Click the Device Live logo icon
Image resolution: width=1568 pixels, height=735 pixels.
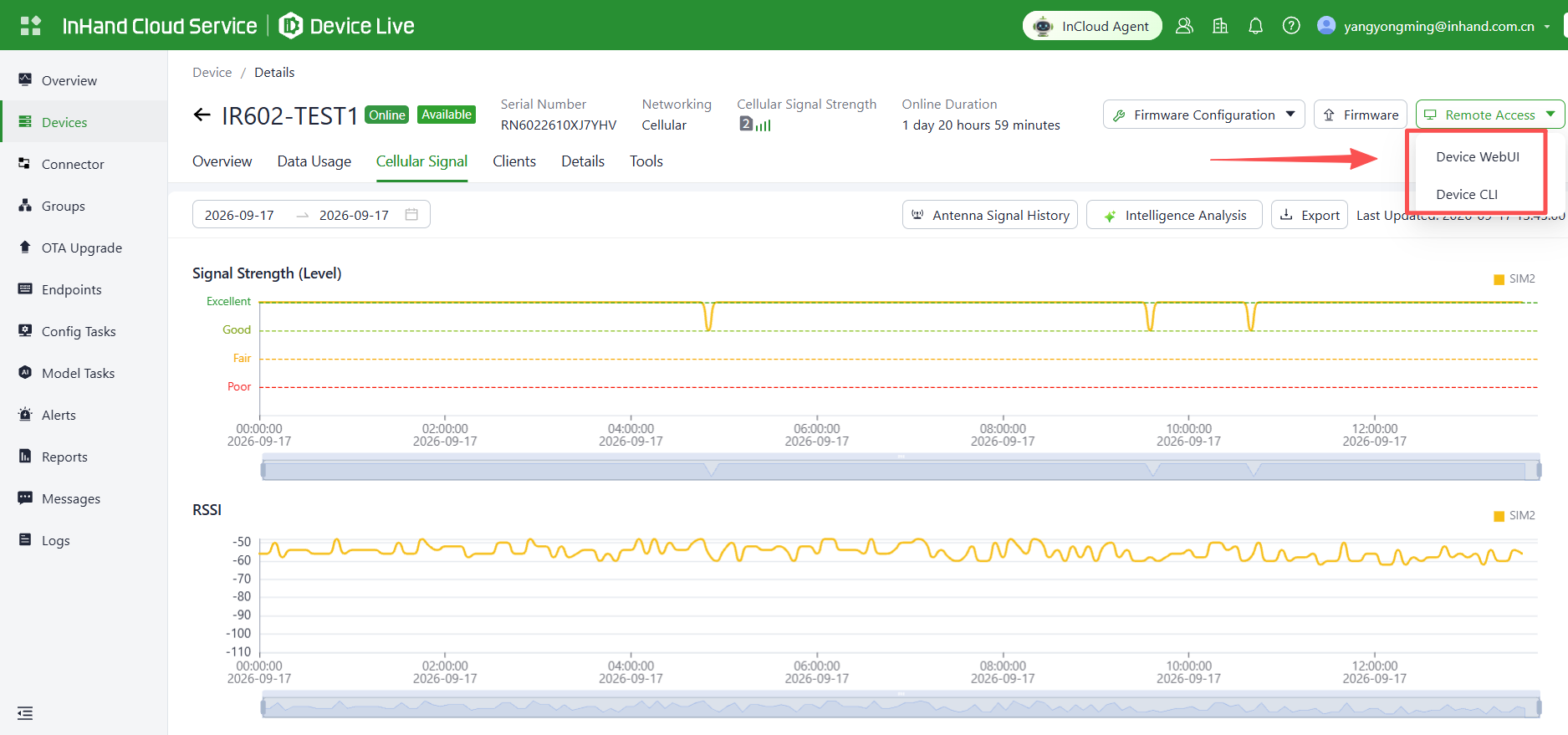pos(290,26)
